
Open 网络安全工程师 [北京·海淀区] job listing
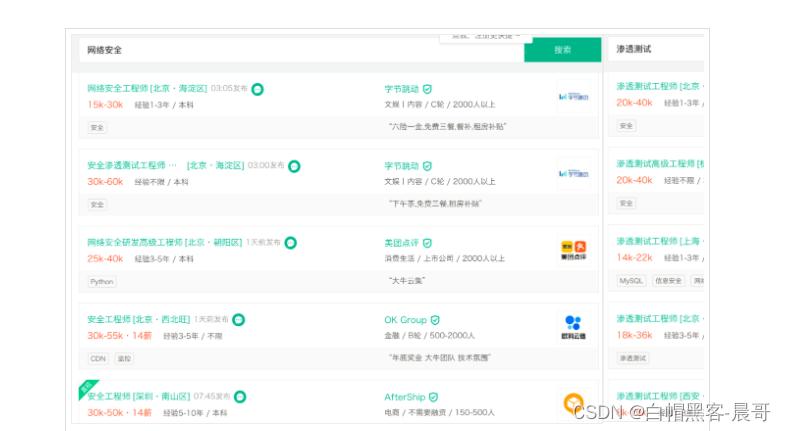[147, 88]
